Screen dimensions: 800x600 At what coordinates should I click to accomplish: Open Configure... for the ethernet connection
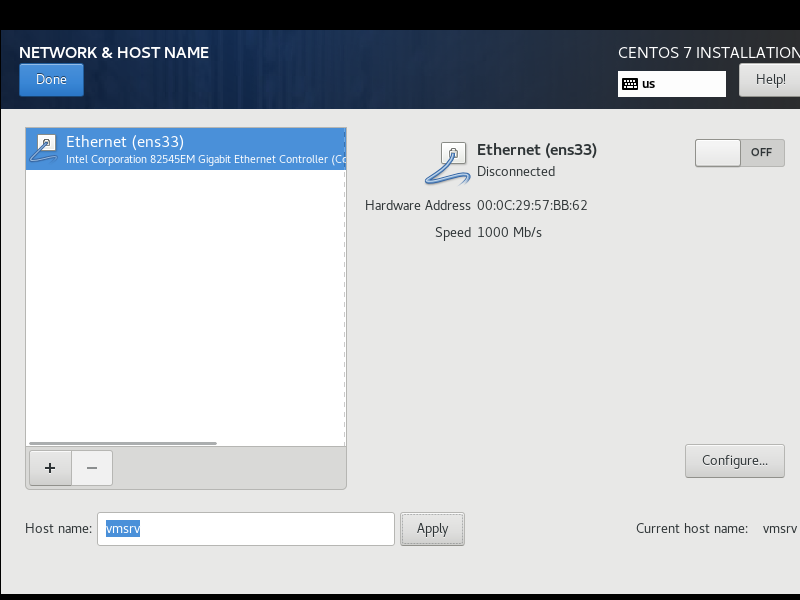pos(735,461)
